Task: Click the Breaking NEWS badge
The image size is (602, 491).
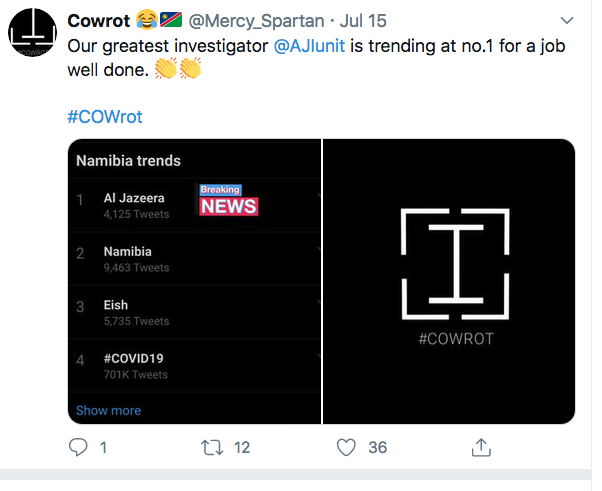Action: (x=228, y=200)
